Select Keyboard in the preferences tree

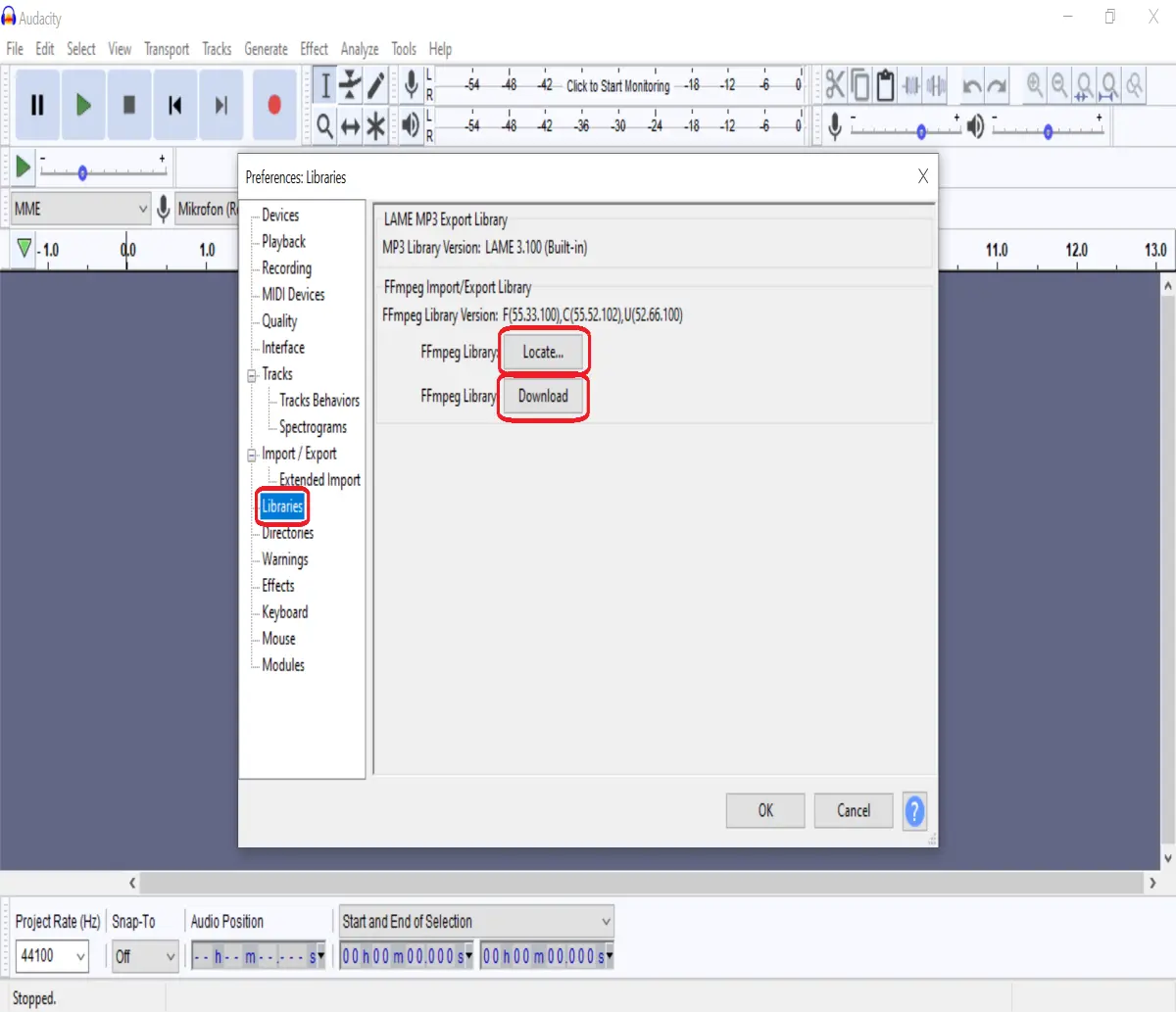tap(284, 612)
